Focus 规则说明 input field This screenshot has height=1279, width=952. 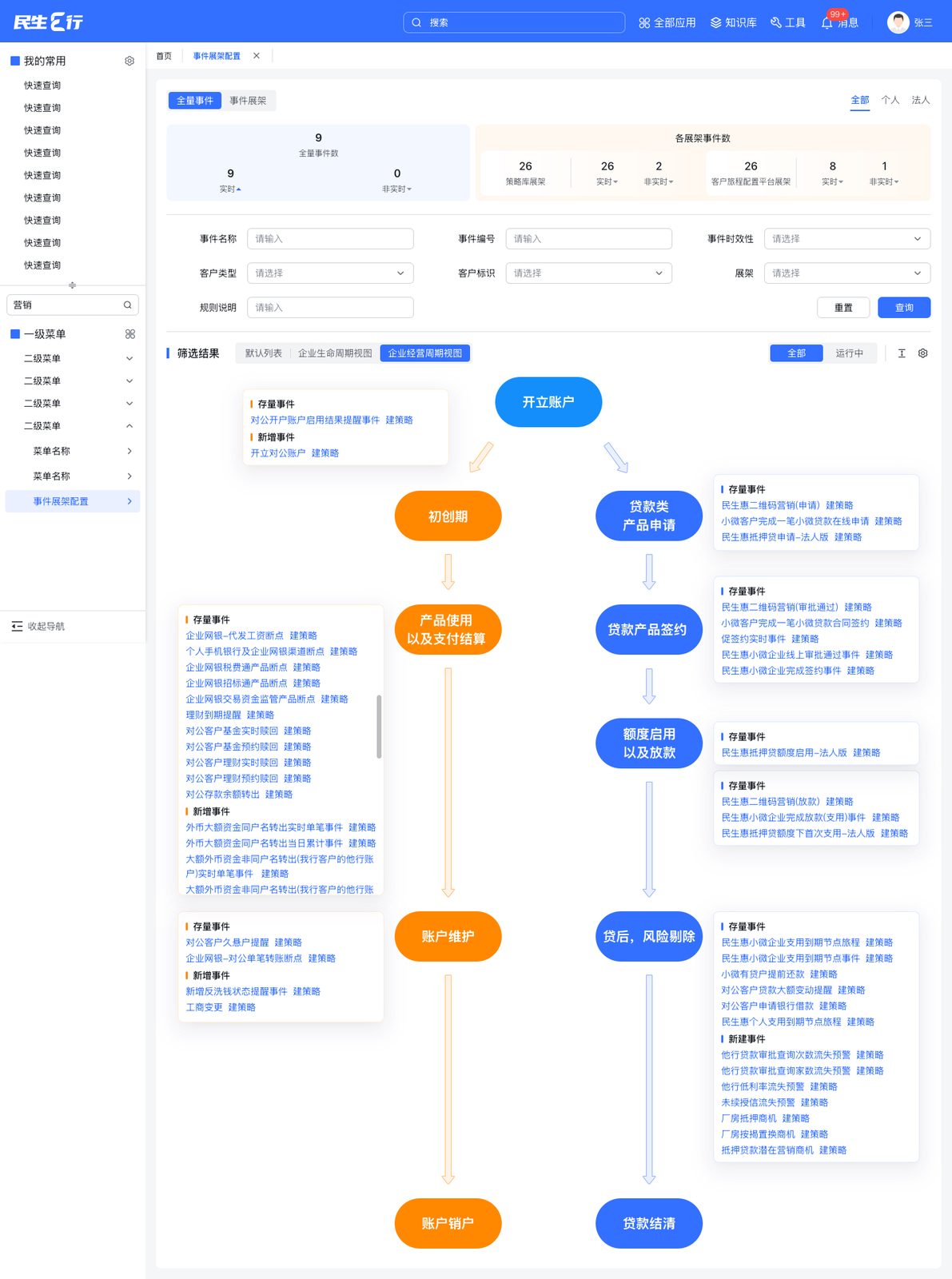(330, 308)
